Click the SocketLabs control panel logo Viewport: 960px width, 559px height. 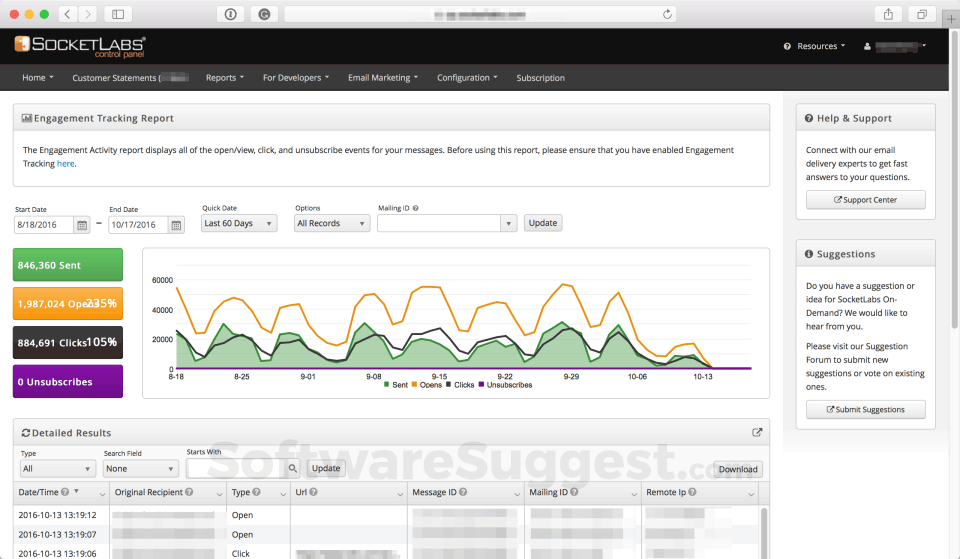[80, 47]
